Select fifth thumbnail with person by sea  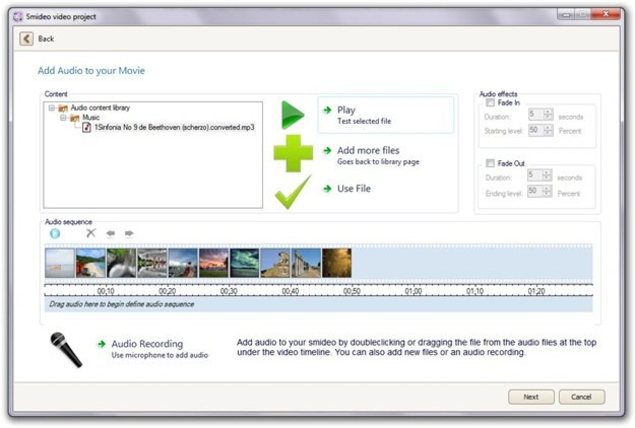click(x=183, y=263)
